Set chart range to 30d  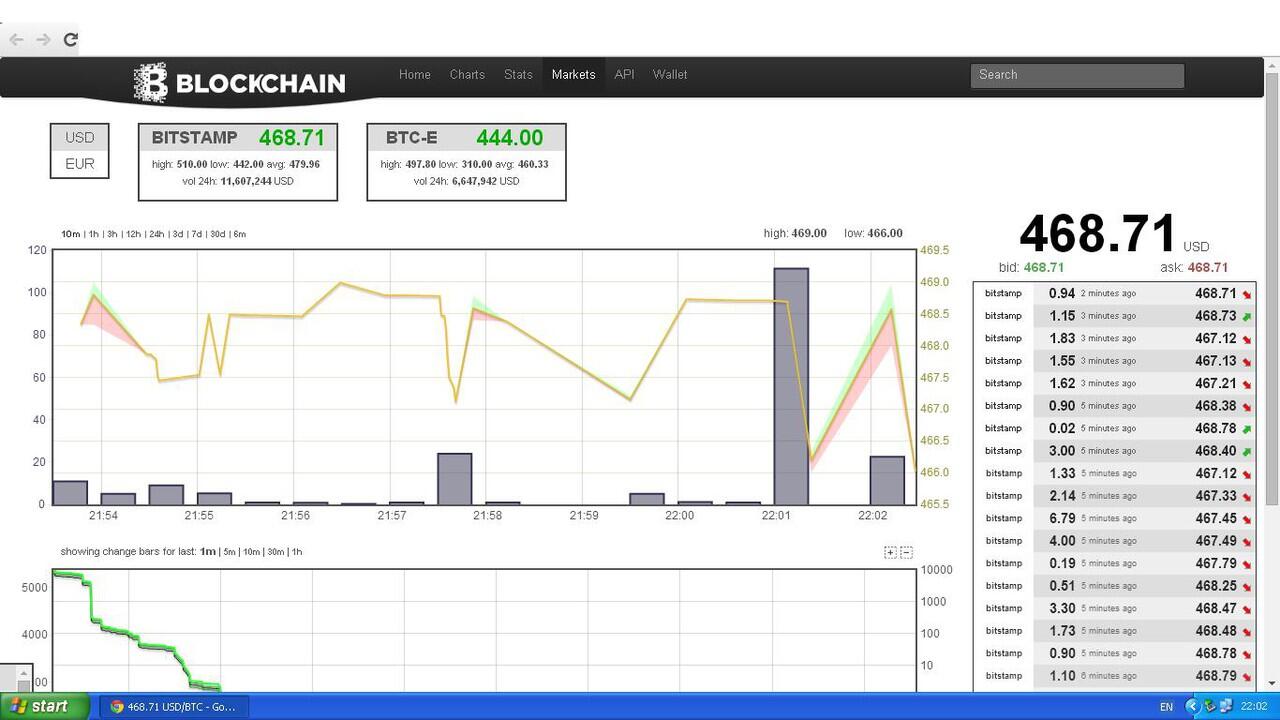[x=218, y=234]
